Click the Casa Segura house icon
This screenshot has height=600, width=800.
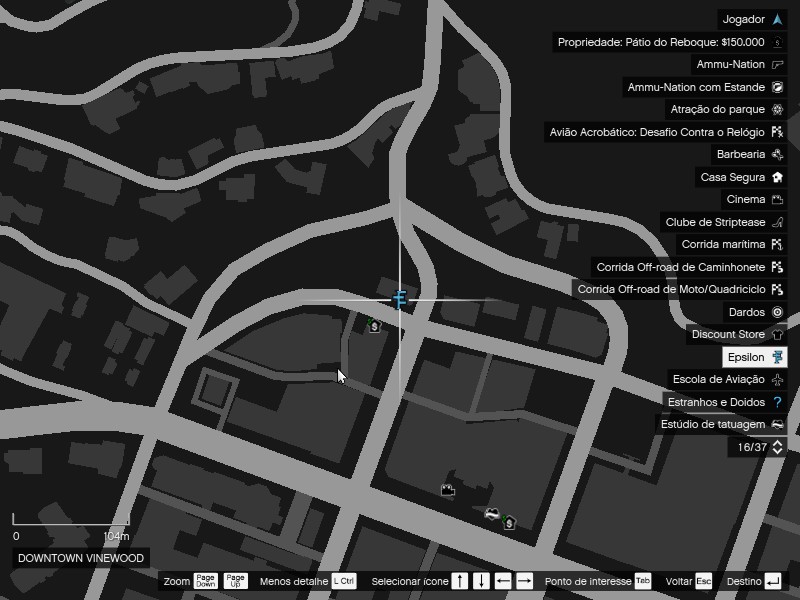tap(777, 177)
